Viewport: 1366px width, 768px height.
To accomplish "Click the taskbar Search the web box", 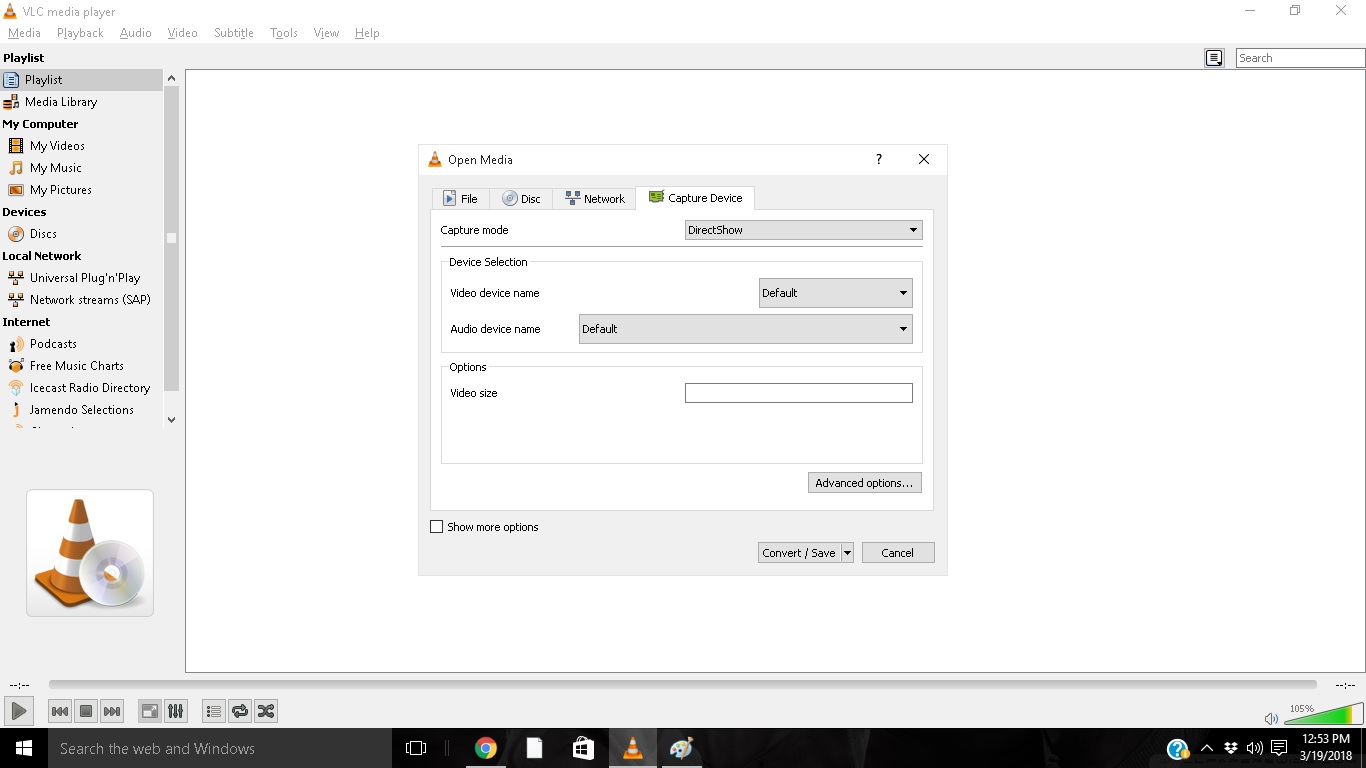I will (x=220, y=748).
